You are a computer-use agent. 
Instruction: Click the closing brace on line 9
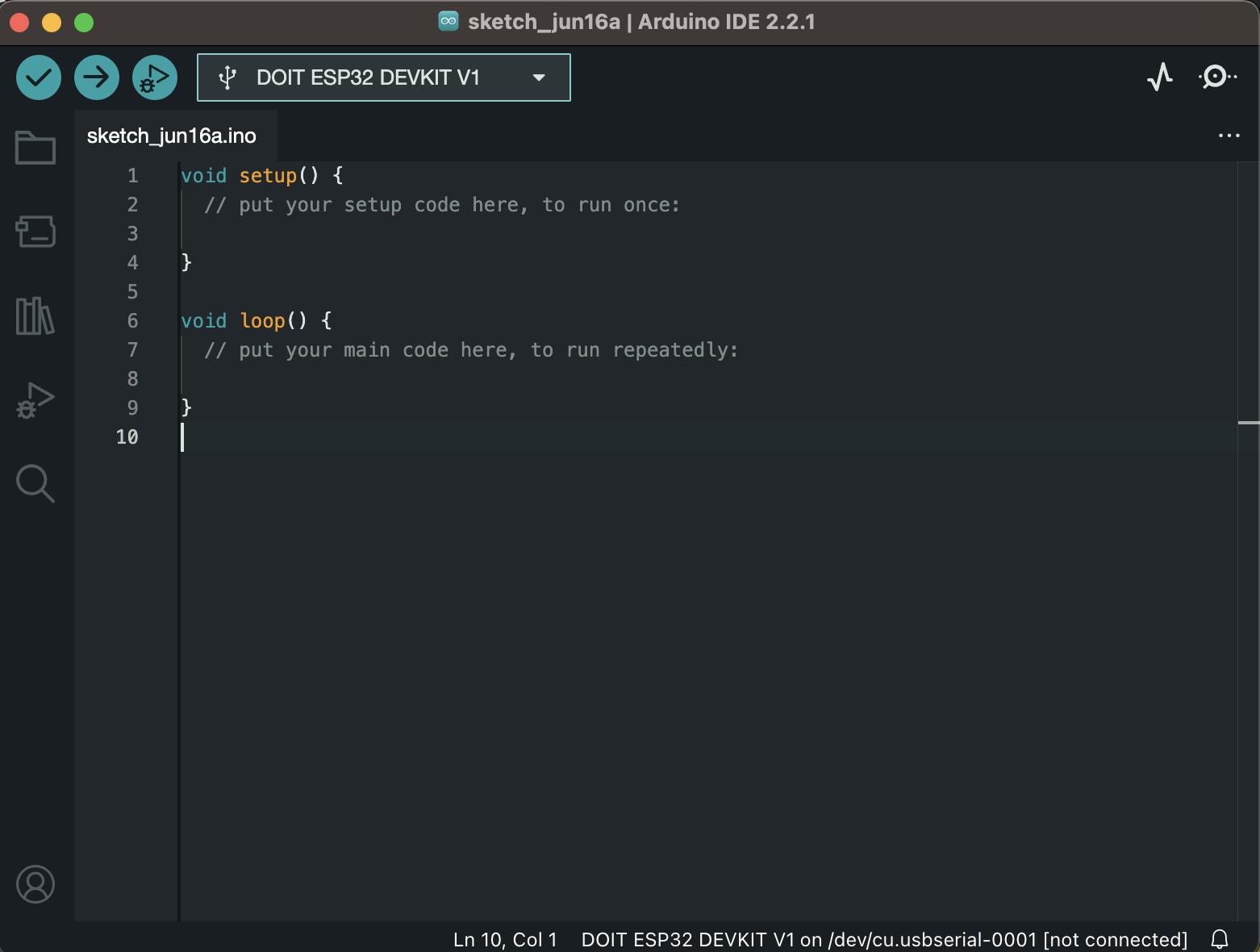point(186,408)
